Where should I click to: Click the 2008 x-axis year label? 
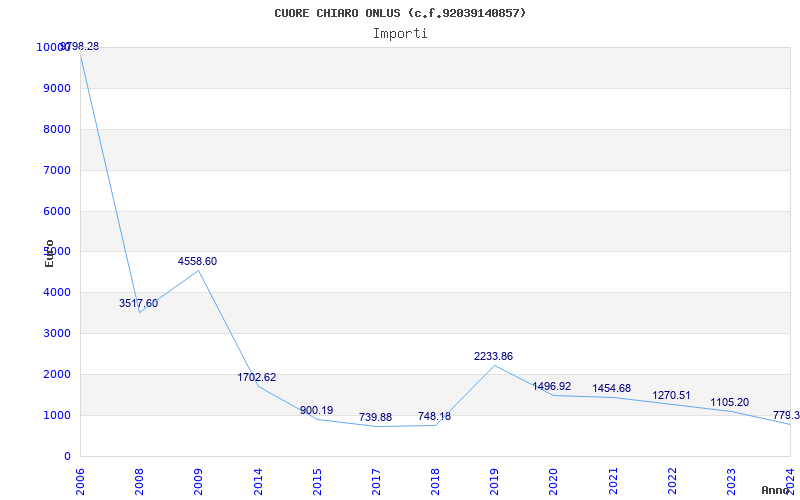click(x=139, y=481)
